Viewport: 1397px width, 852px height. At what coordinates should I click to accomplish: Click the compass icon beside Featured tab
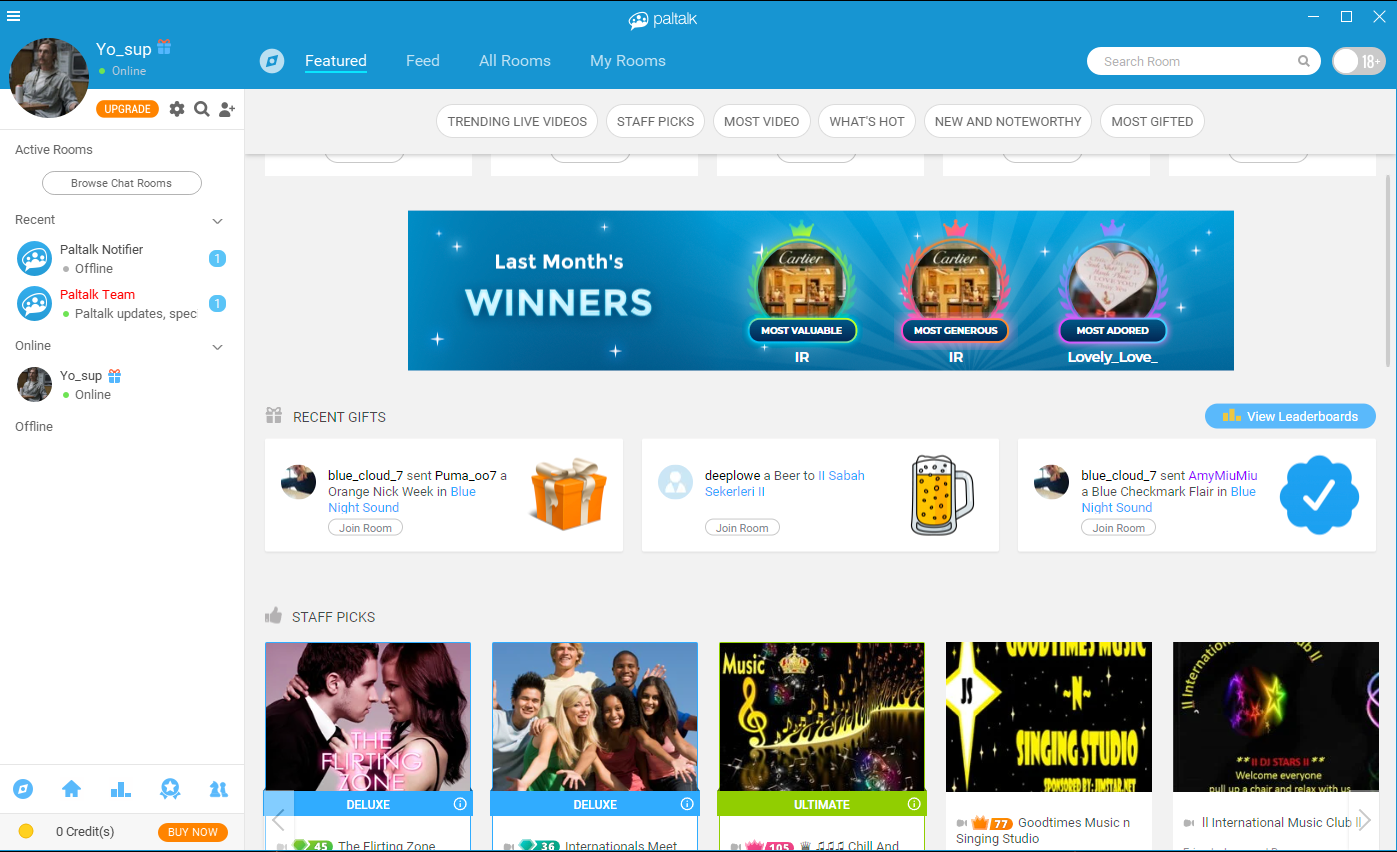272,61
